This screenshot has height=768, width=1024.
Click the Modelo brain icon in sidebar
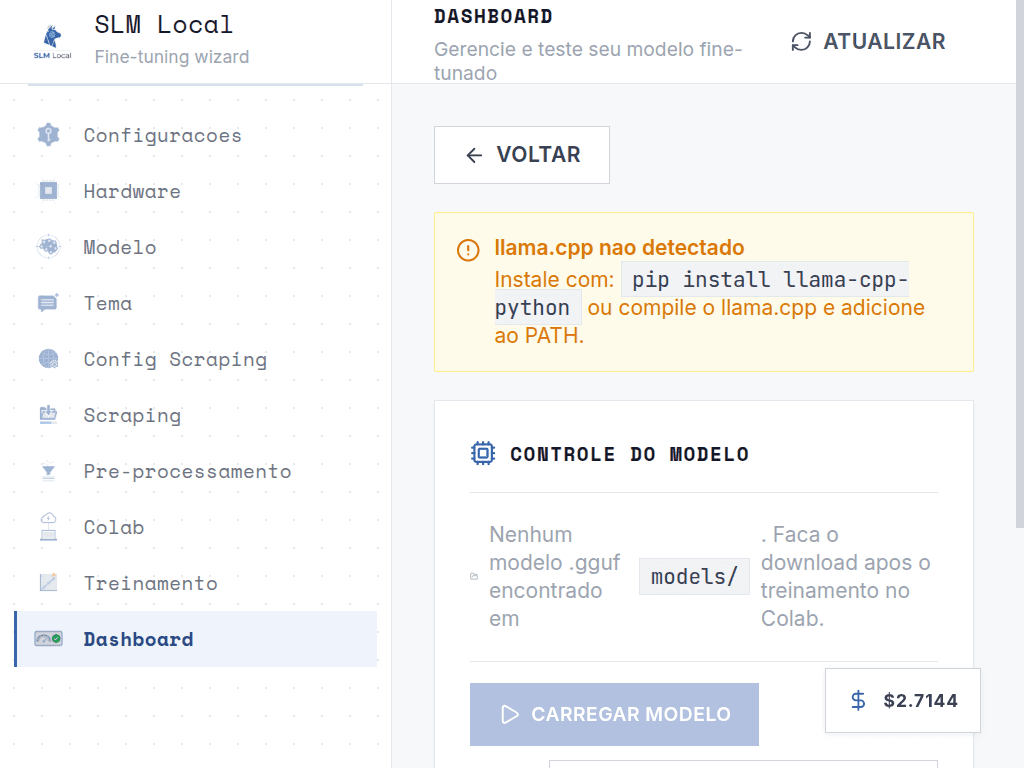(48, 247)
